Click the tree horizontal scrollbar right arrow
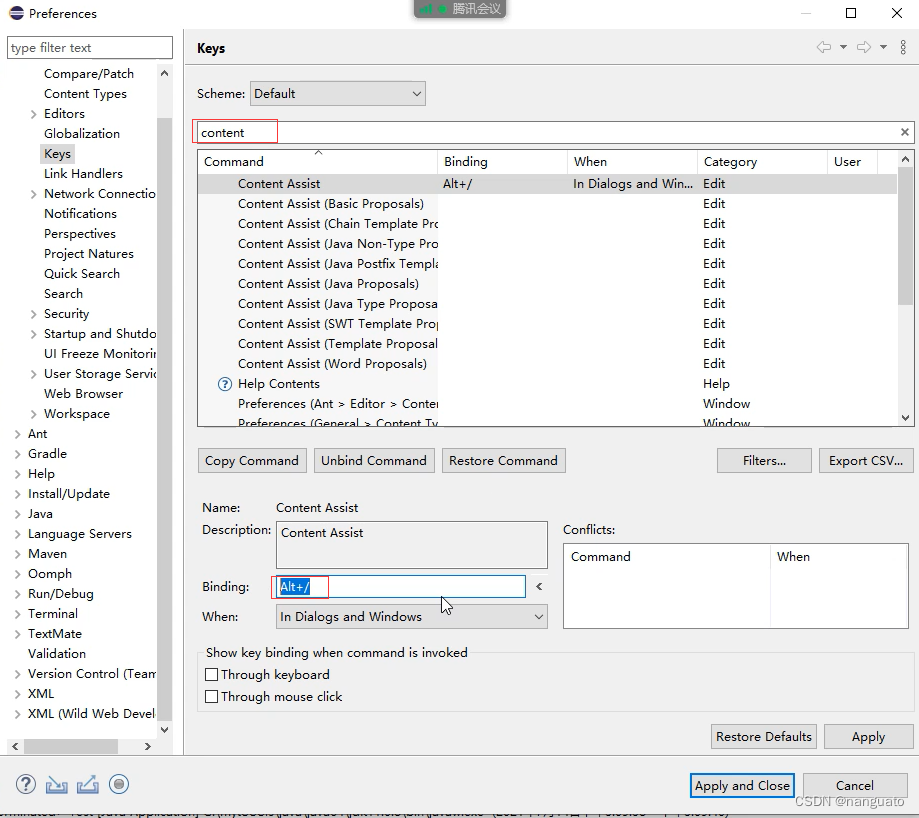 pyautogui.click(x=148, y=747)
